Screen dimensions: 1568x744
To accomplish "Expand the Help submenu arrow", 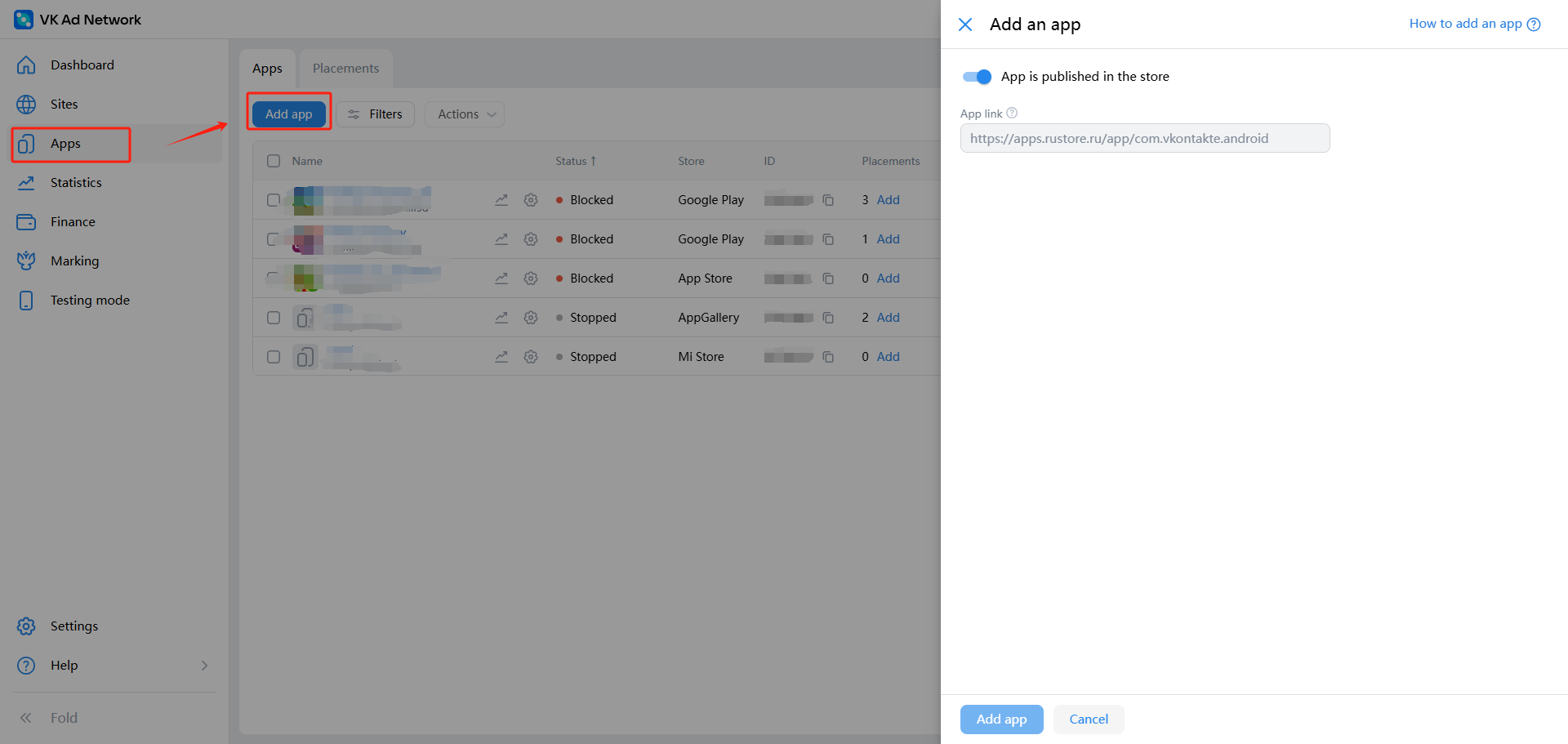I will click(204, 666).
